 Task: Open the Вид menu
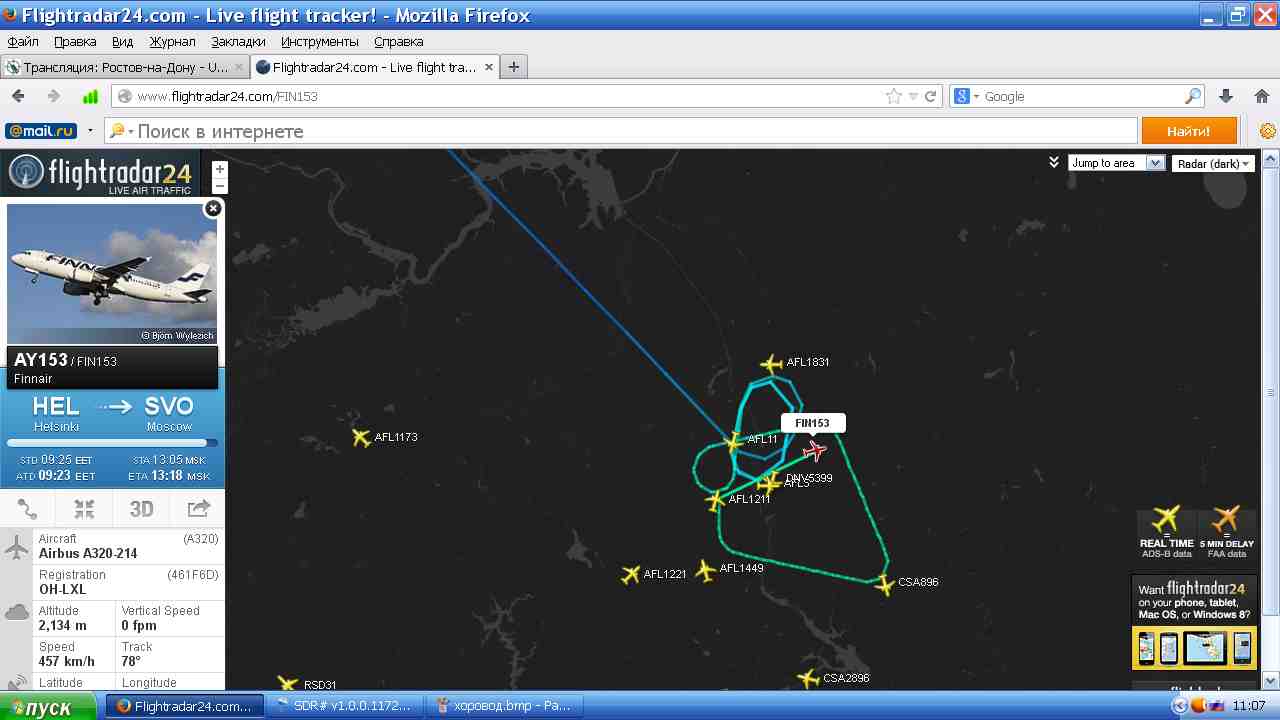pos(122,42)
